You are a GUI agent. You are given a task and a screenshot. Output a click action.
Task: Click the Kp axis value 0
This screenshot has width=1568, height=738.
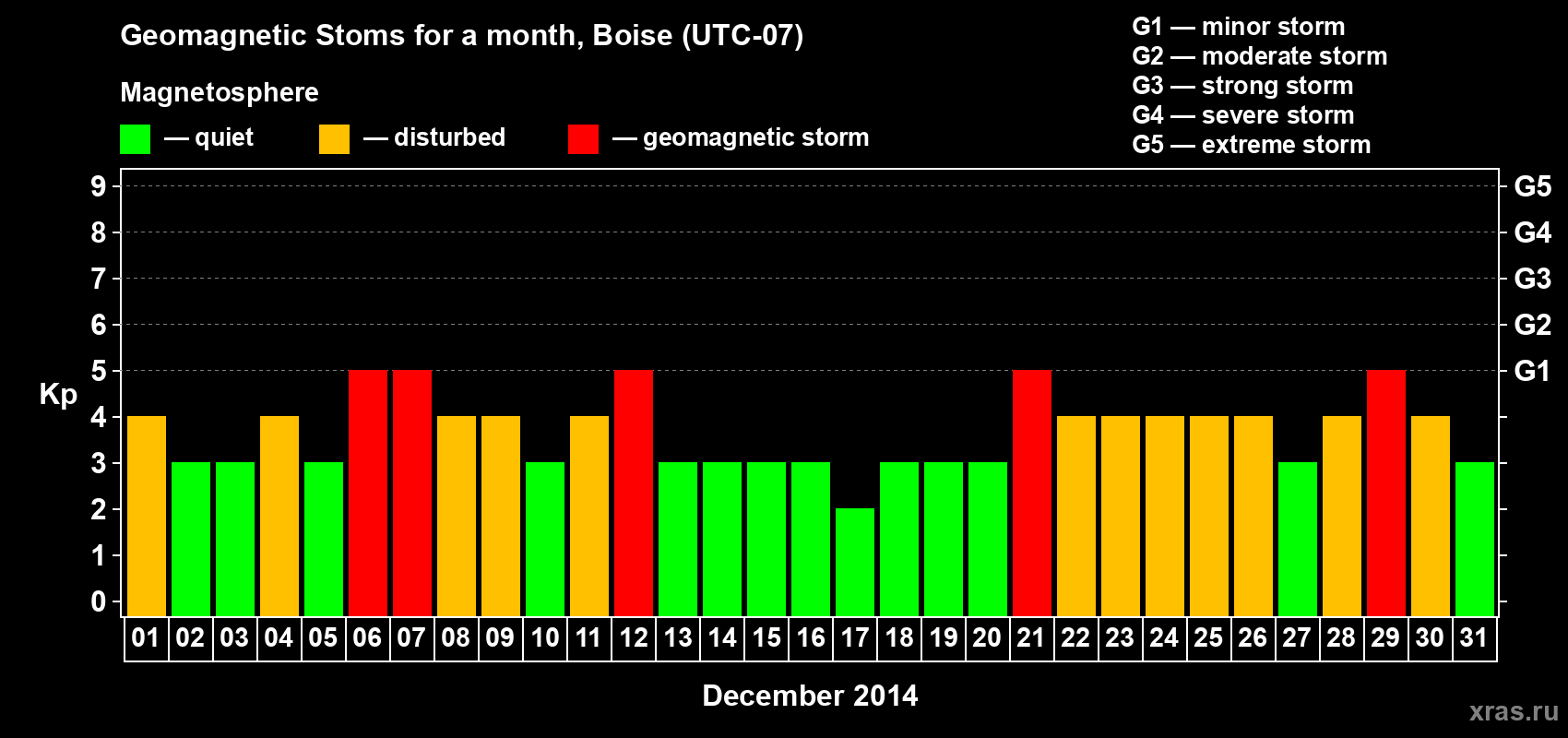pos(99,601)
